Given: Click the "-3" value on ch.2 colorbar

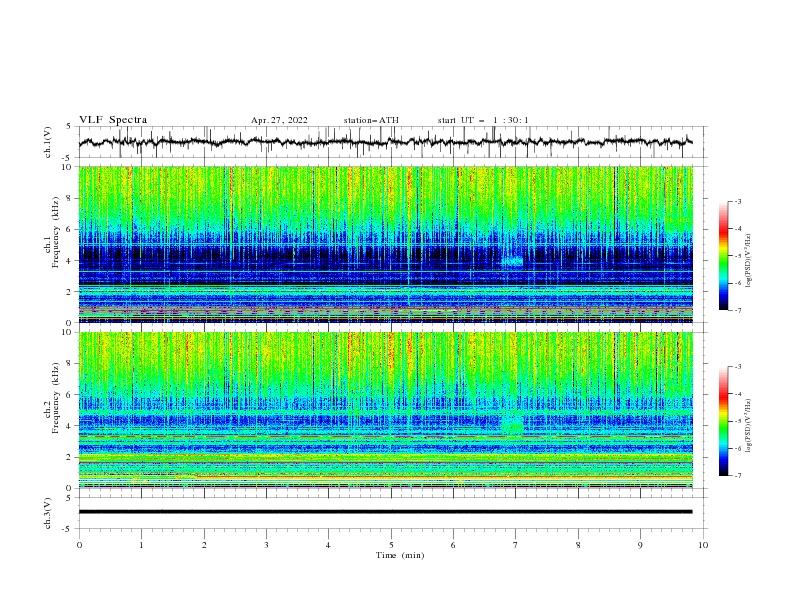Looking at the screenshot, I should 737,367.
